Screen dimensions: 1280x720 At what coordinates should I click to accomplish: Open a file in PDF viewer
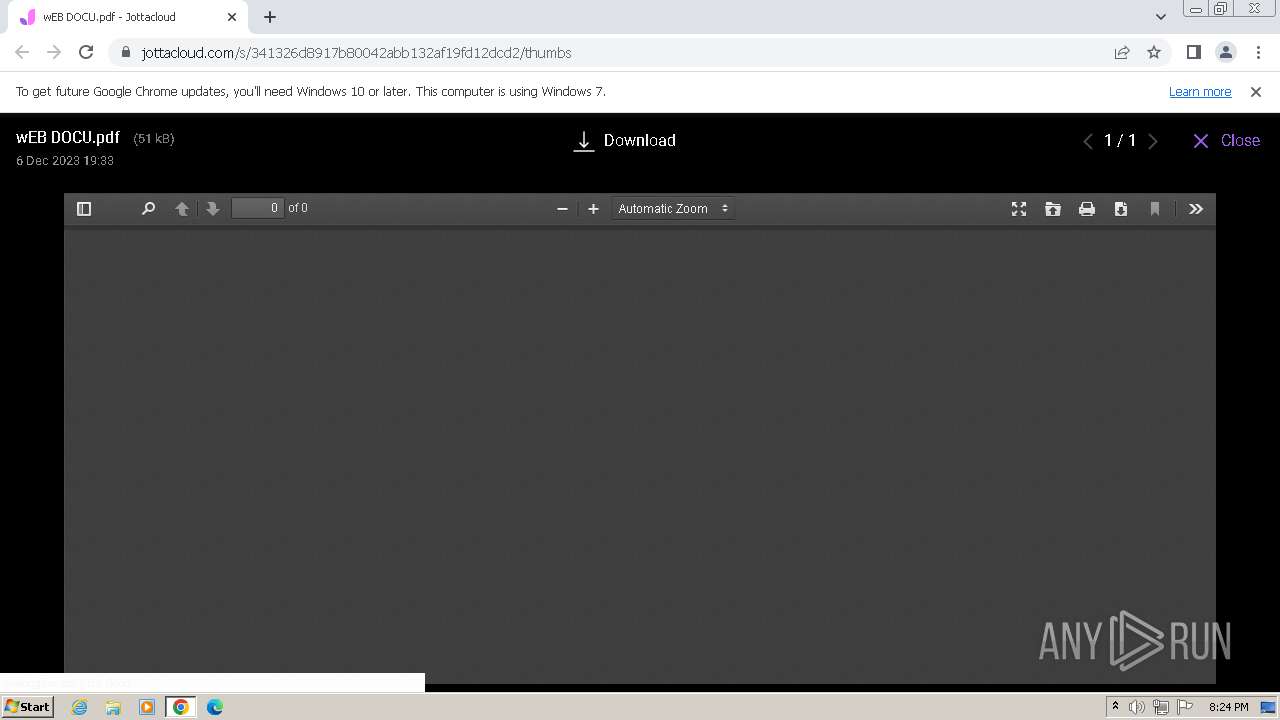point(1053,208)
